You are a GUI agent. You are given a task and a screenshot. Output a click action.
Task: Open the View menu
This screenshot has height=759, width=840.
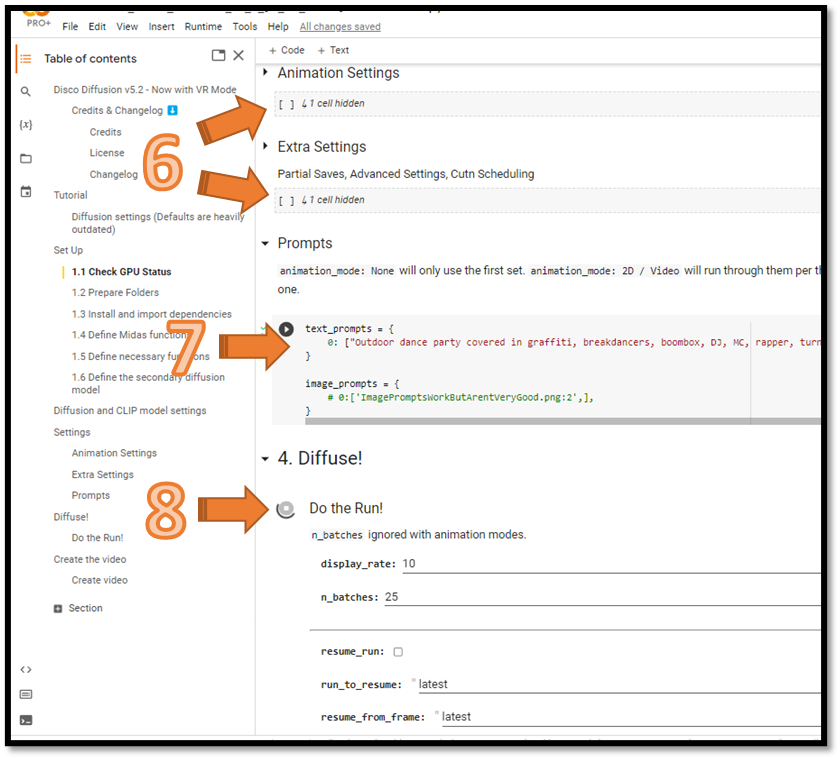click(x=127, y=27)
